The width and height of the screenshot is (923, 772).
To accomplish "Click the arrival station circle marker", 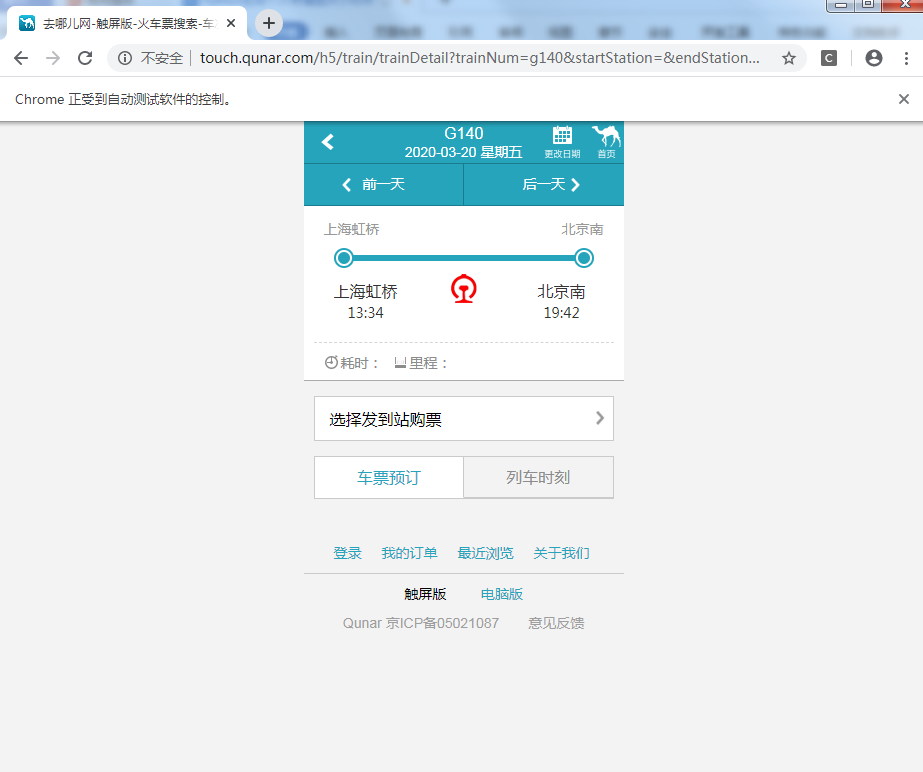I will 584,258.
